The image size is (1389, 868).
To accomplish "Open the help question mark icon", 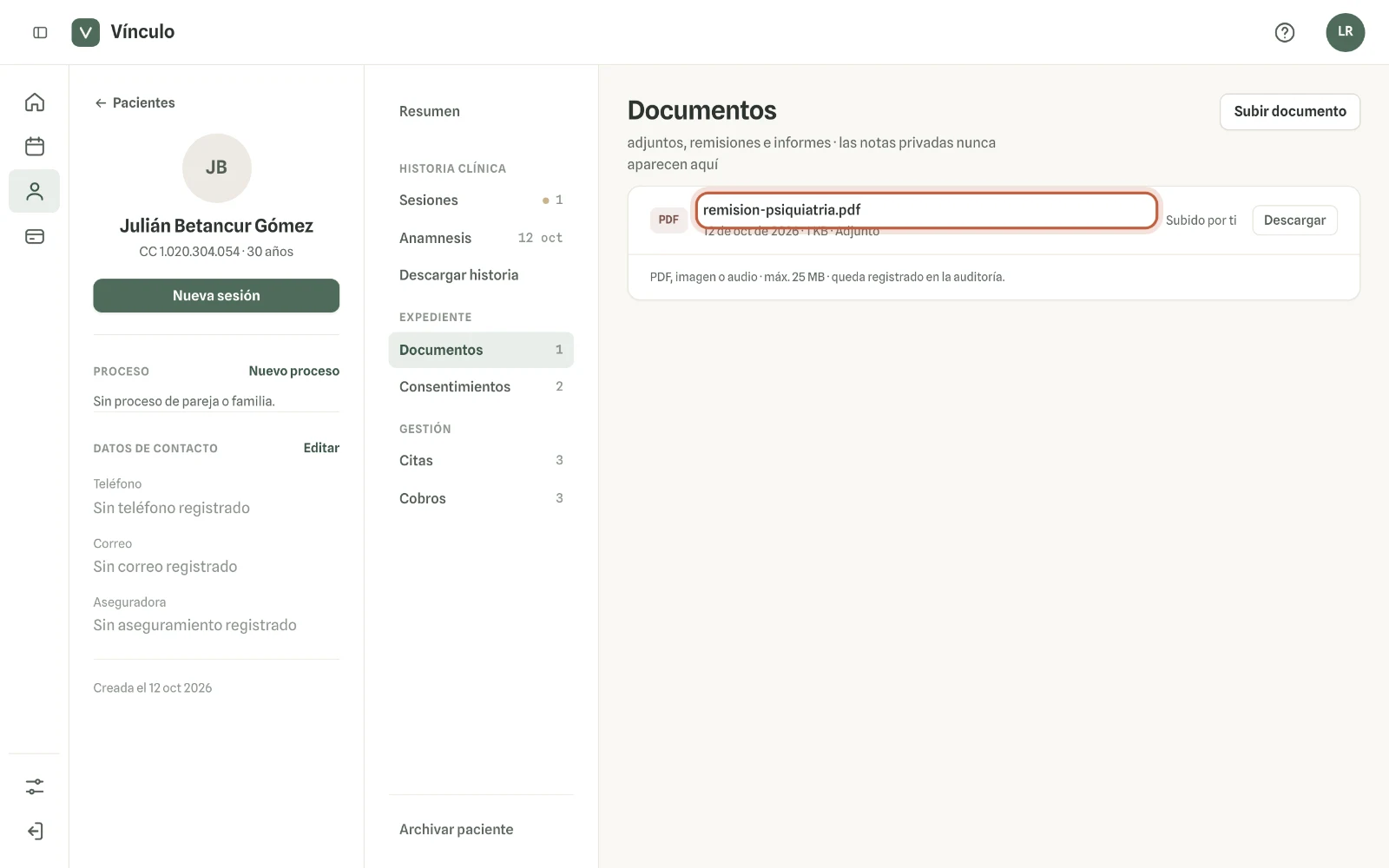I will click(x=1285, y=32).
